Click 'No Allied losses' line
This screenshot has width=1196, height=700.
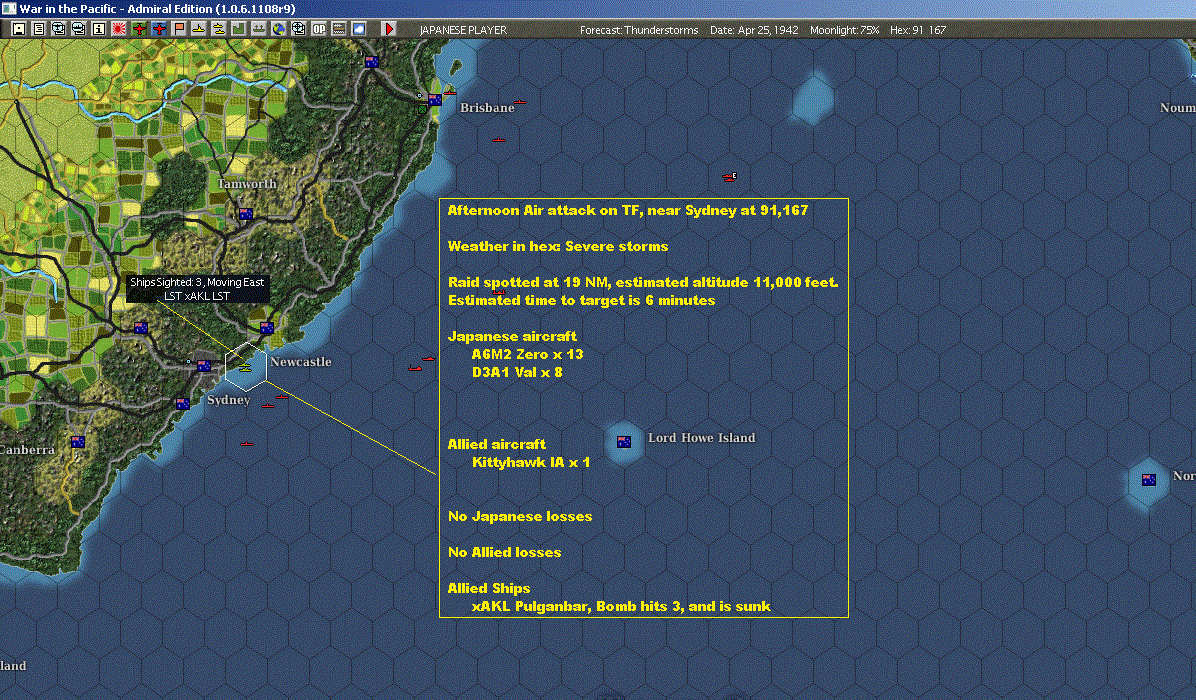pos(504,552)
